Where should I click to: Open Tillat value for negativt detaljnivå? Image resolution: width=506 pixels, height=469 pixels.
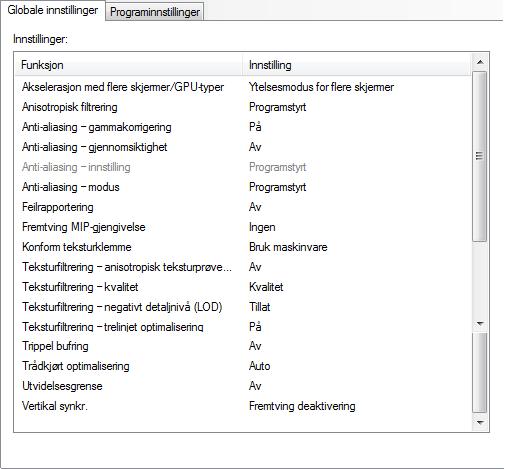(x=260, y=307)
